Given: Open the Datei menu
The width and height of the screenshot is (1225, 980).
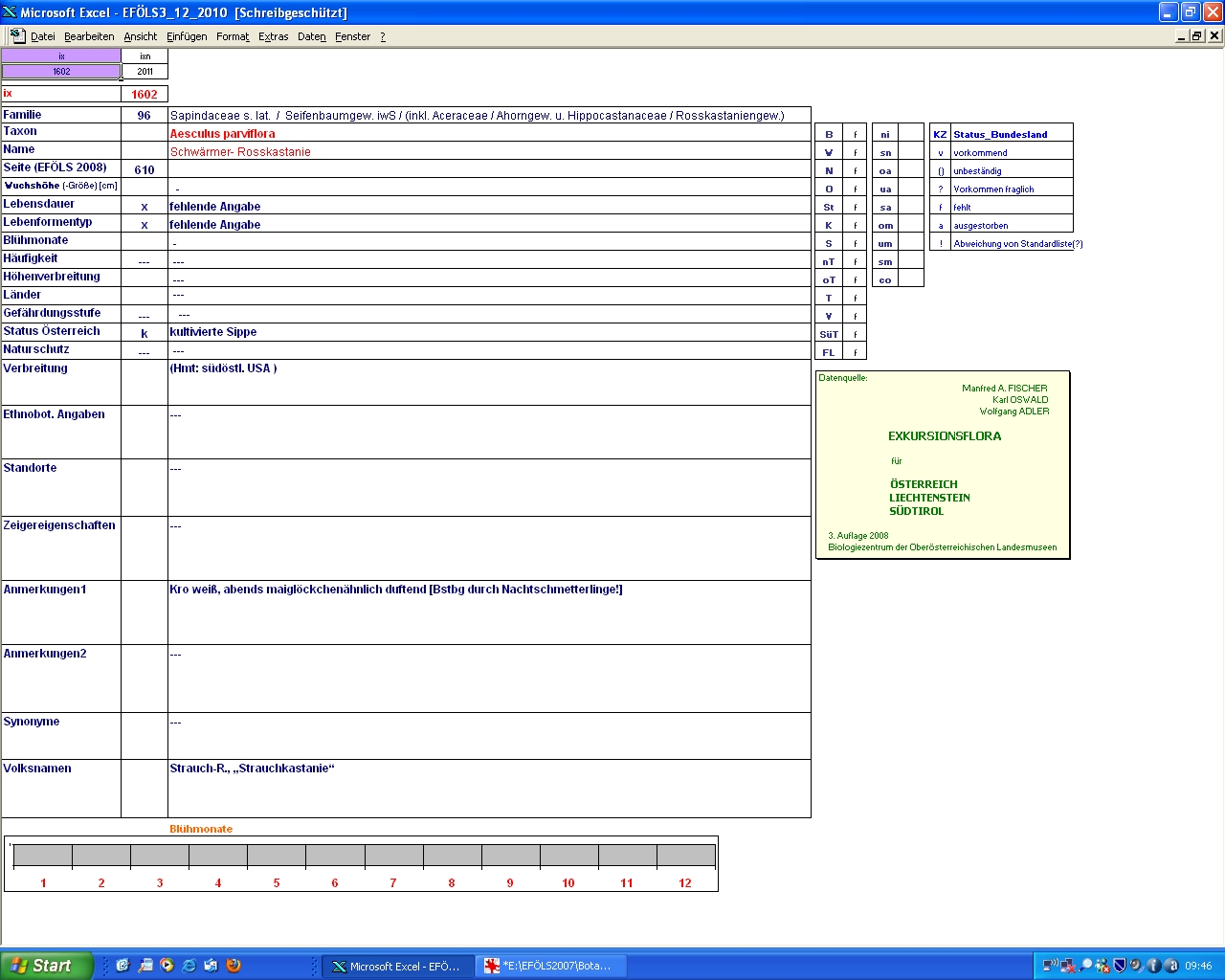Looking at the screenshot, I should tap(43, 36).
